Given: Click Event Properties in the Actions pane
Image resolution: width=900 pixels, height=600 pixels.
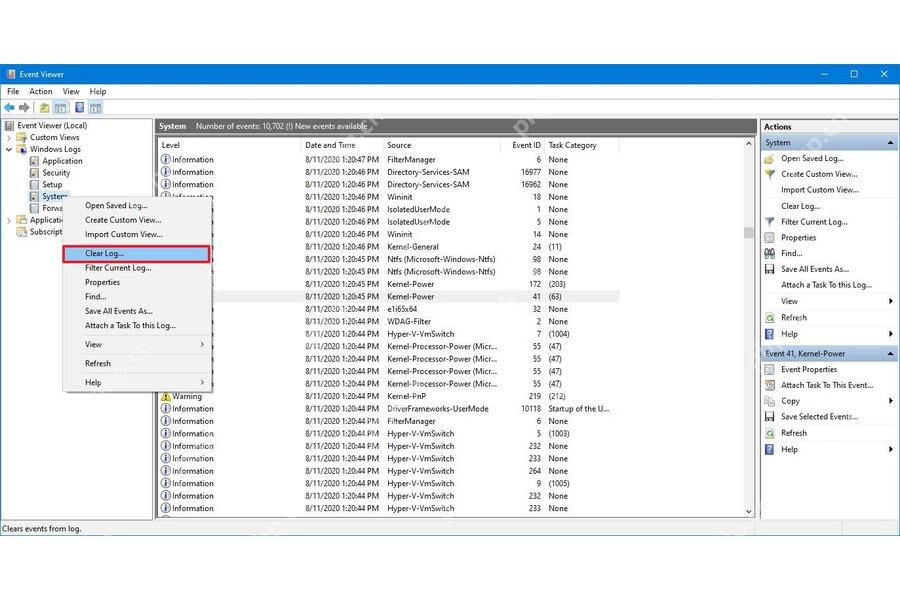Looking at the screenshot, I should (x=809, y=370).
